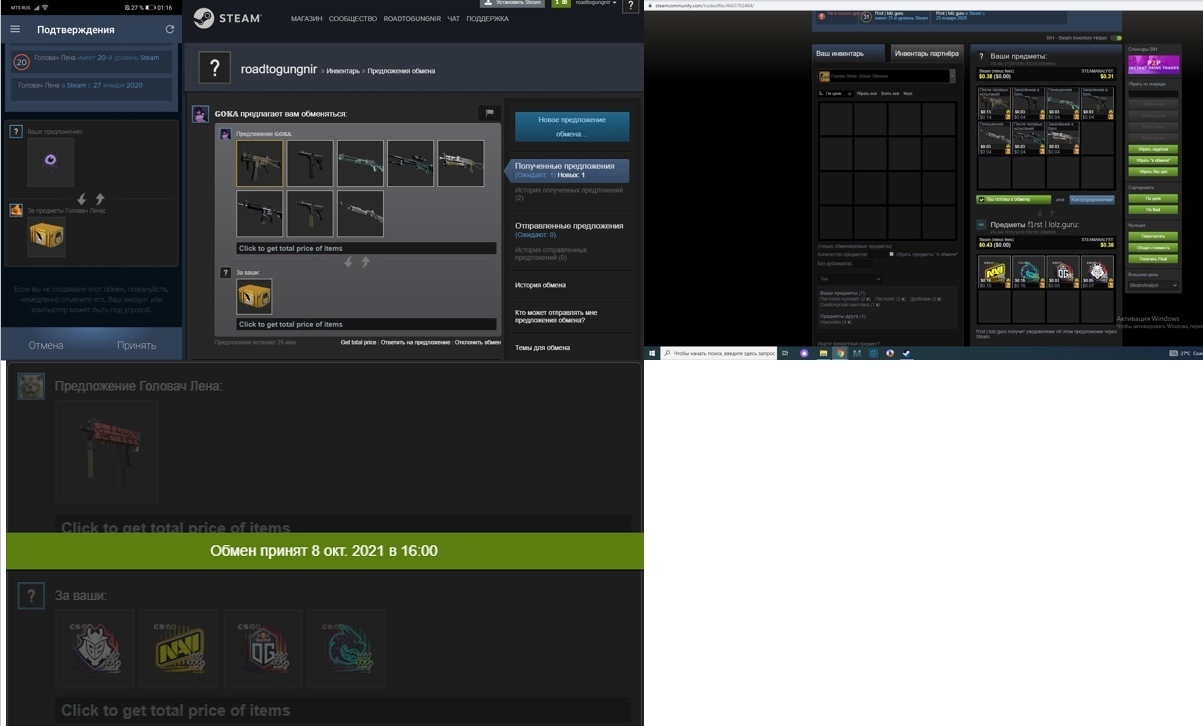Open the Тип filter dropdown
The width and height of the screenshot is (1203, 726).
(x=850, y=279)
